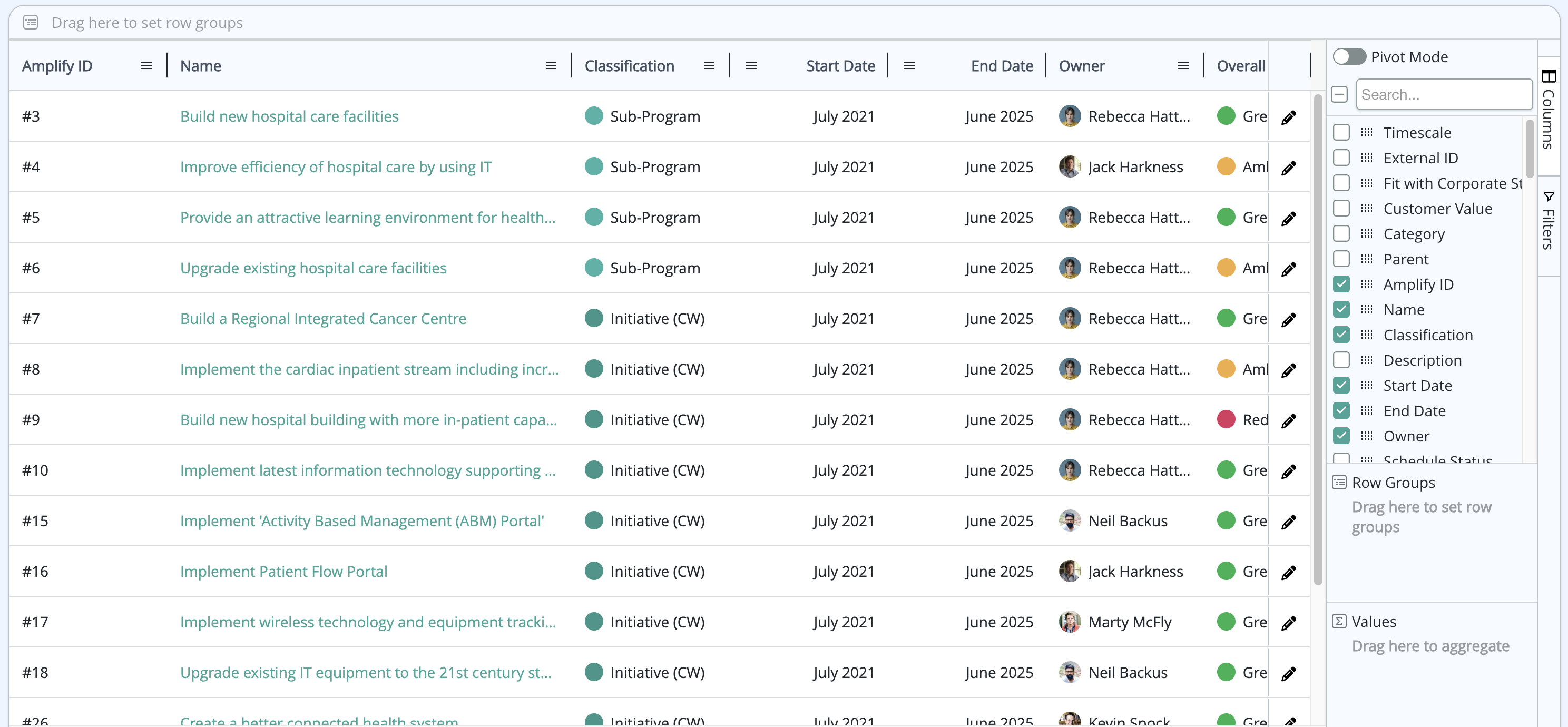The width and height of the screenshot is (1568, 727).
Task: Open the Amplify ID column menu
Action: [146, 66]
